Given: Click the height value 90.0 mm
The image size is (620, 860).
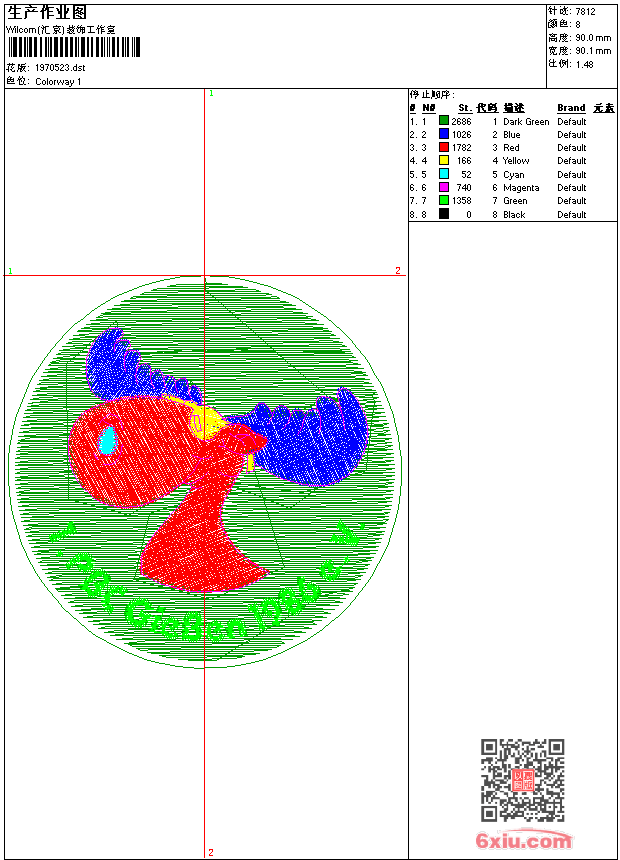Looking at the screenshot, I should [593, 38].
